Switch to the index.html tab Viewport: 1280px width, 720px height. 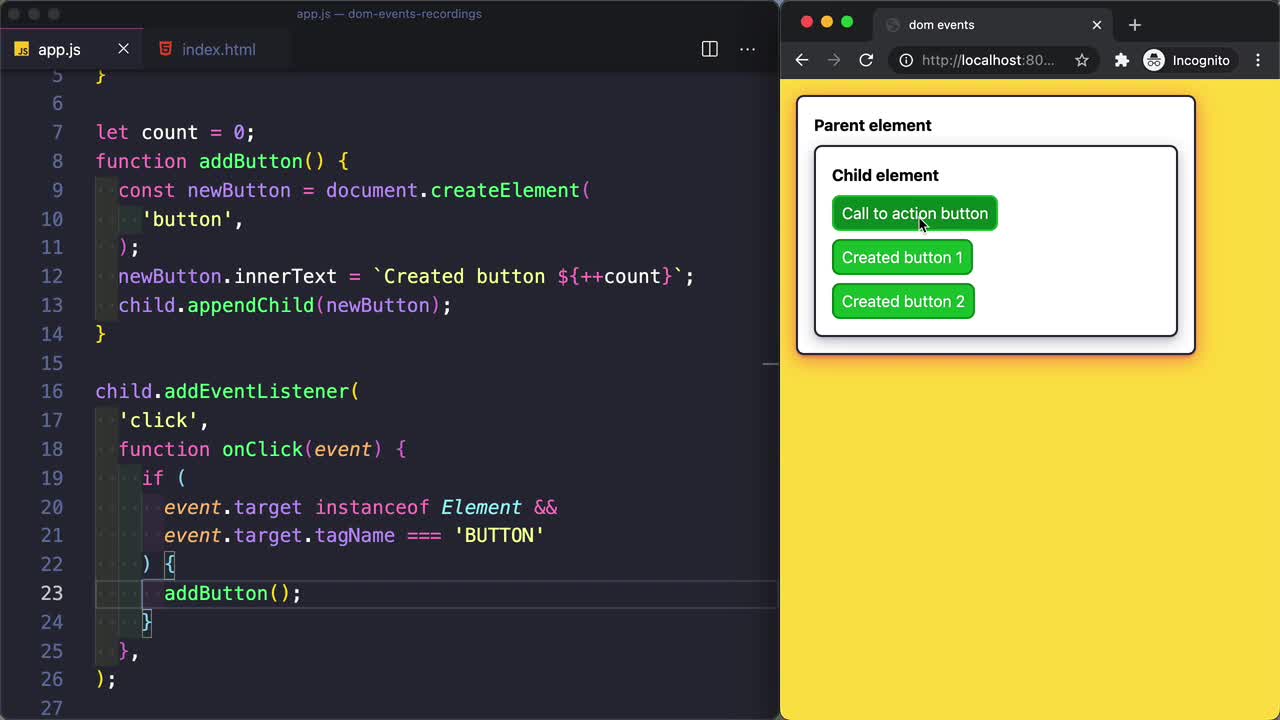click(218, 49)
